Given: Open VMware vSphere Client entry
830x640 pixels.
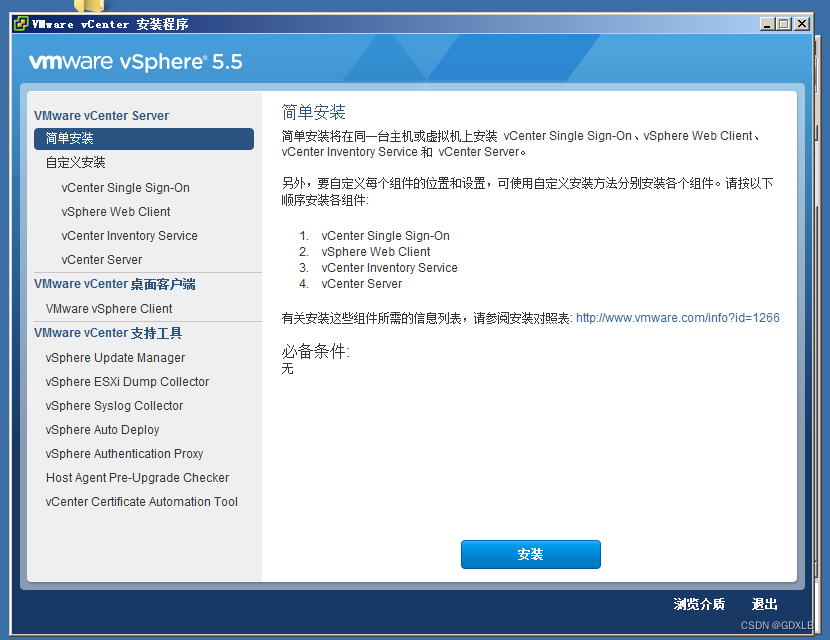Looking at the screenshot, I should click(x=109, y=309).
